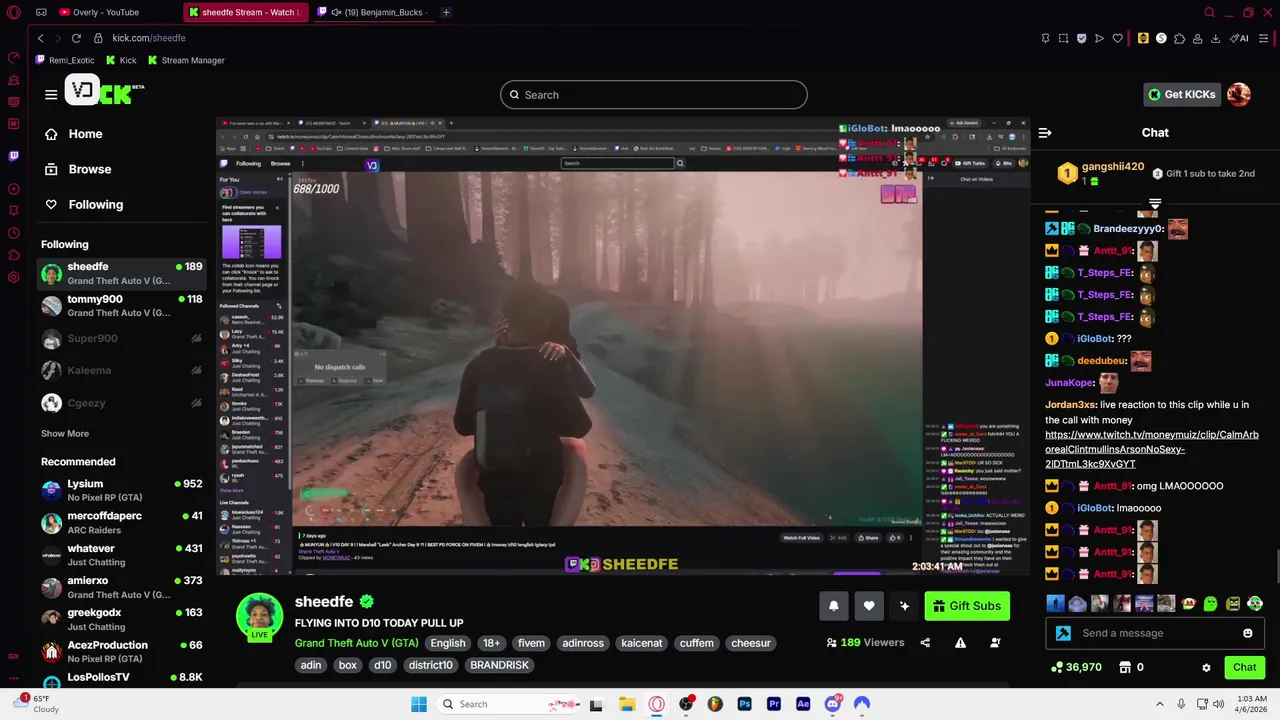The image size is (1280, 720).
Task: Go back in the browser toolbar
Action: [40, 38]
